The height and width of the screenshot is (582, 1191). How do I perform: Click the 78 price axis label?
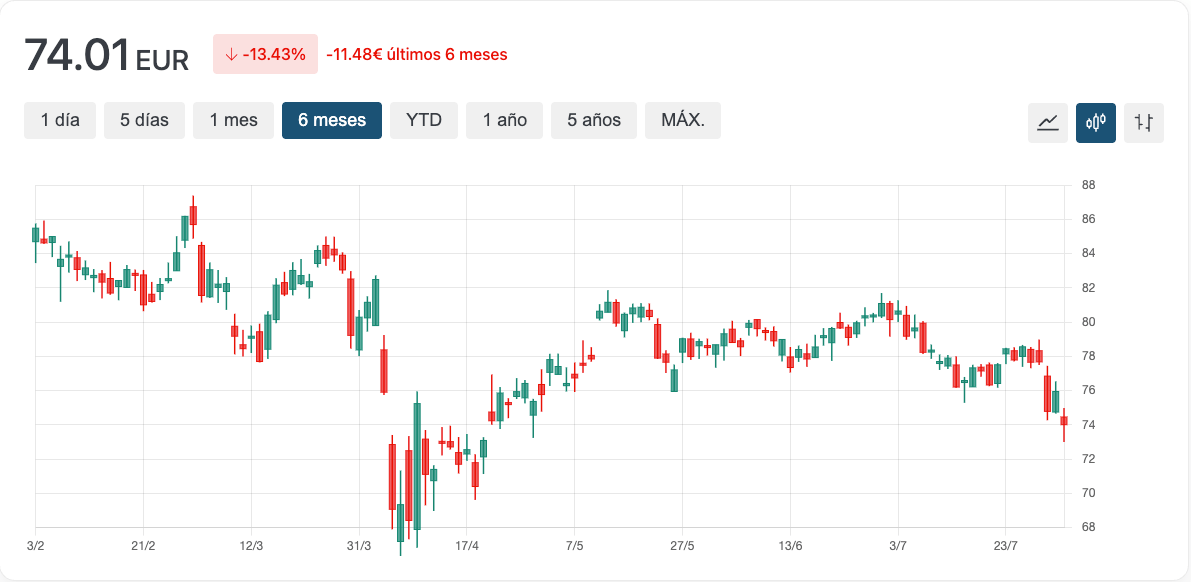click(1088, 356)
